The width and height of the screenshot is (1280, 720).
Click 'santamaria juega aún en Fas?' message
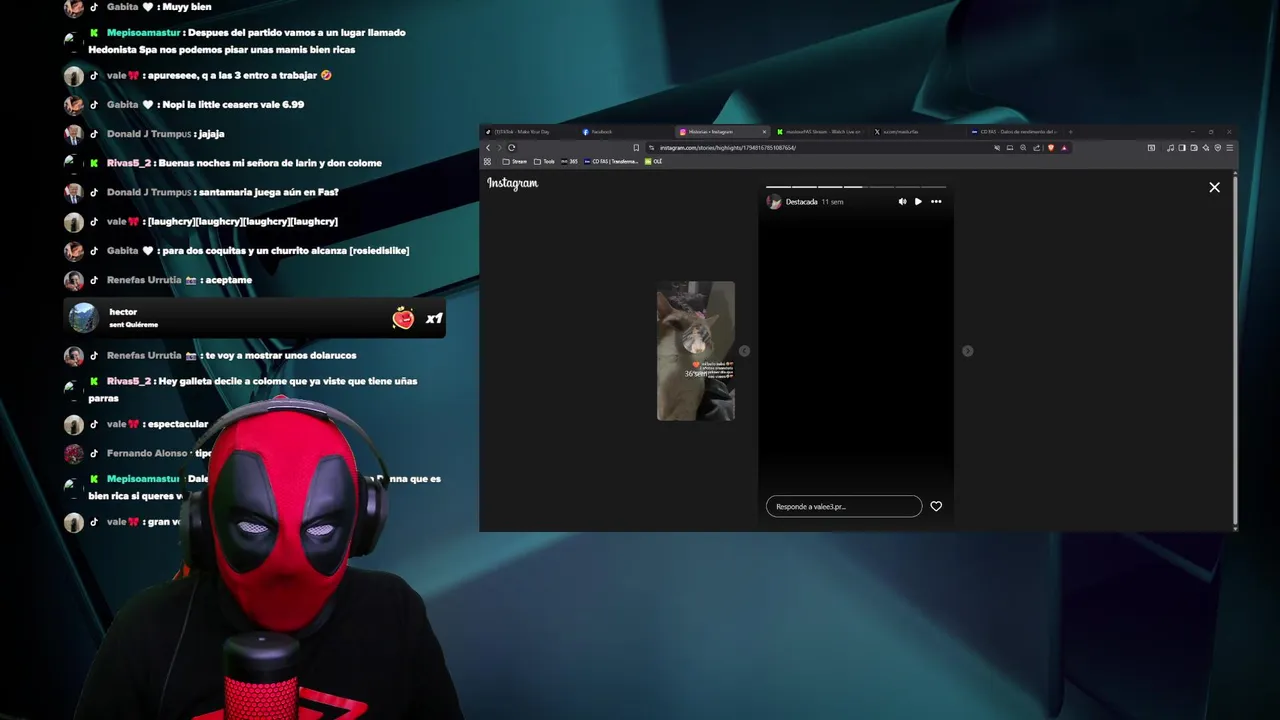269,192
